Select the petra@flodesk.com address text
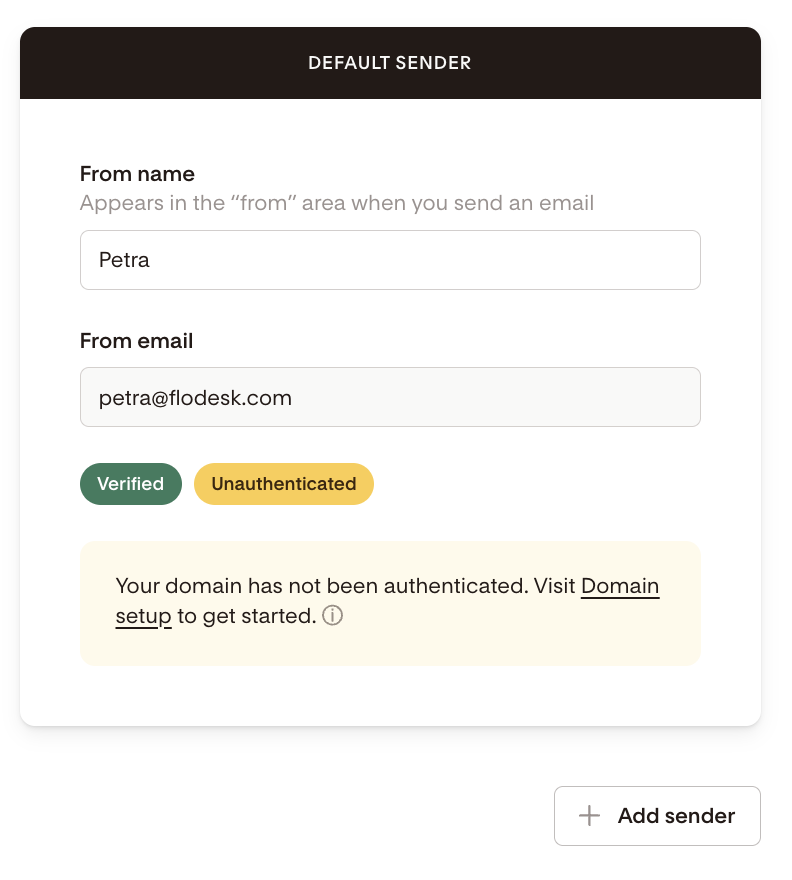Viewport: 792px width, 880px height. click(x=195, y=397)
